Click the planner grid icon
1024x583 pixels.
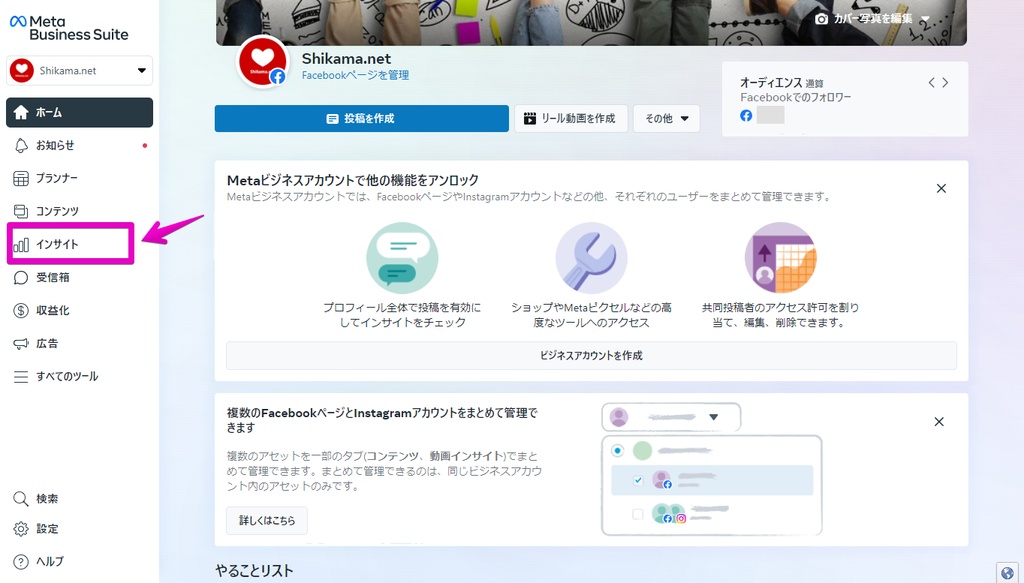point(21,178)
